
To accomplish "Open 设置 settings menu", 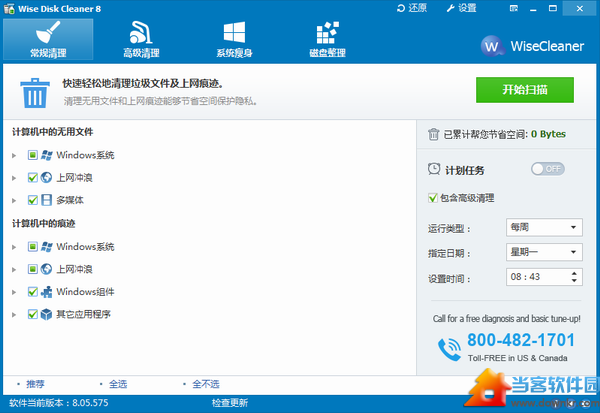I will tap(461, 8).
